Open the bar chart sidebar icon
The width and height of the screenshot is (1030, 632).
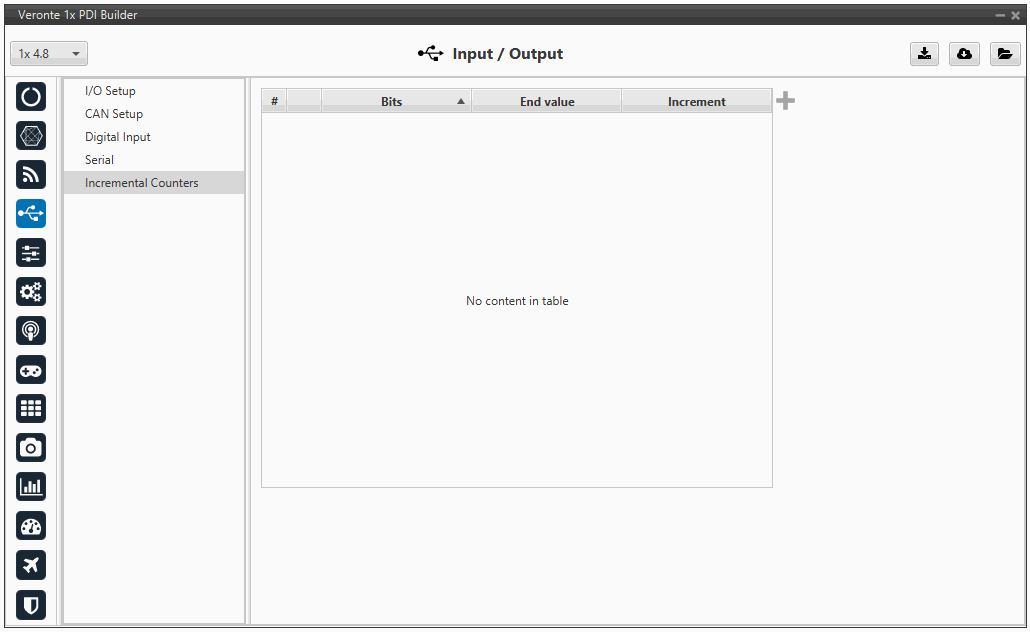tap(31, 487)
